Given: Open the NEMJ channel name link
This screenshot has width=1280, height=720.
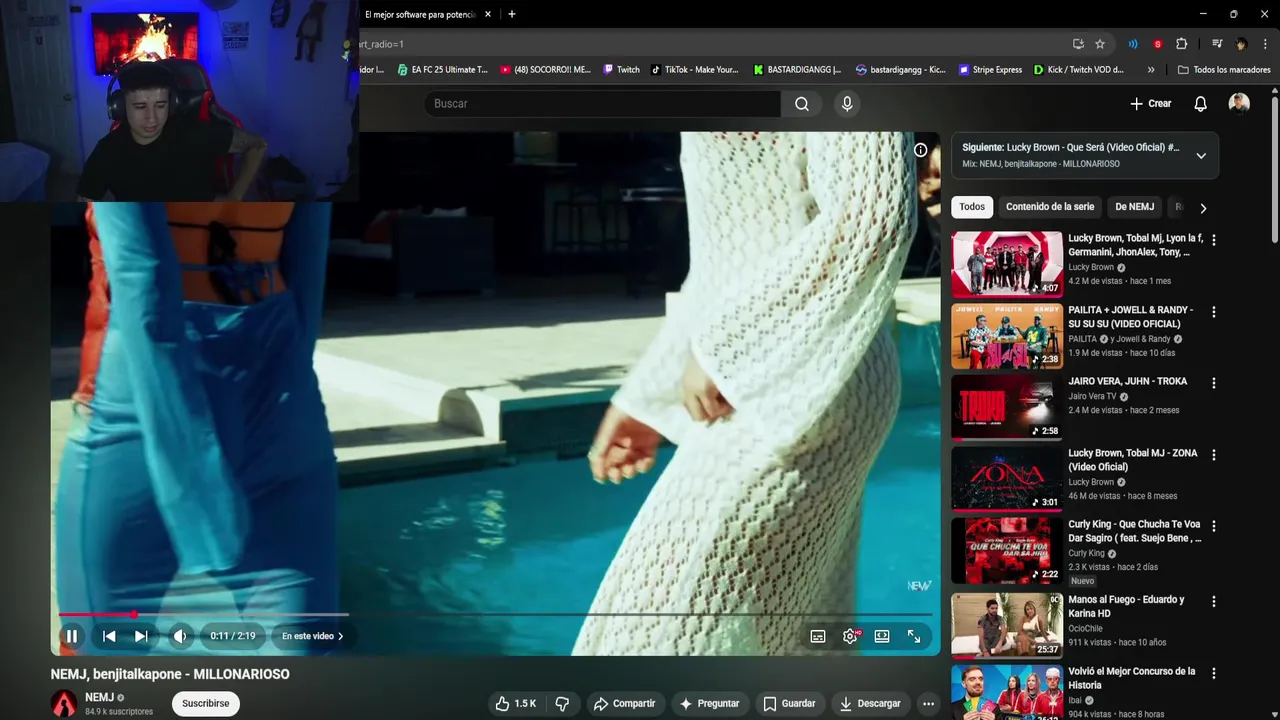Looking at the screenshot, I should [x=99, y=698].
